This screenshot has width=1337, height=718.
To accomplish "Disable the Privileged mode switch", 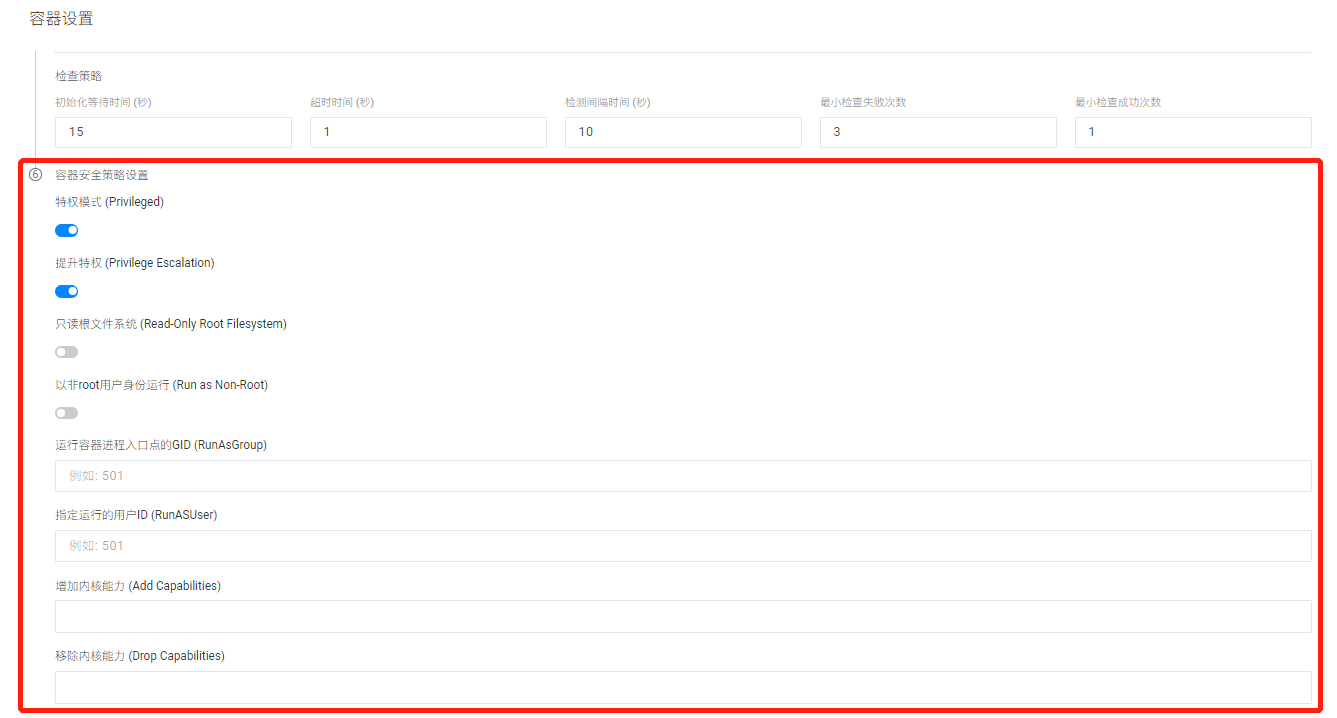I will [67, 231].
